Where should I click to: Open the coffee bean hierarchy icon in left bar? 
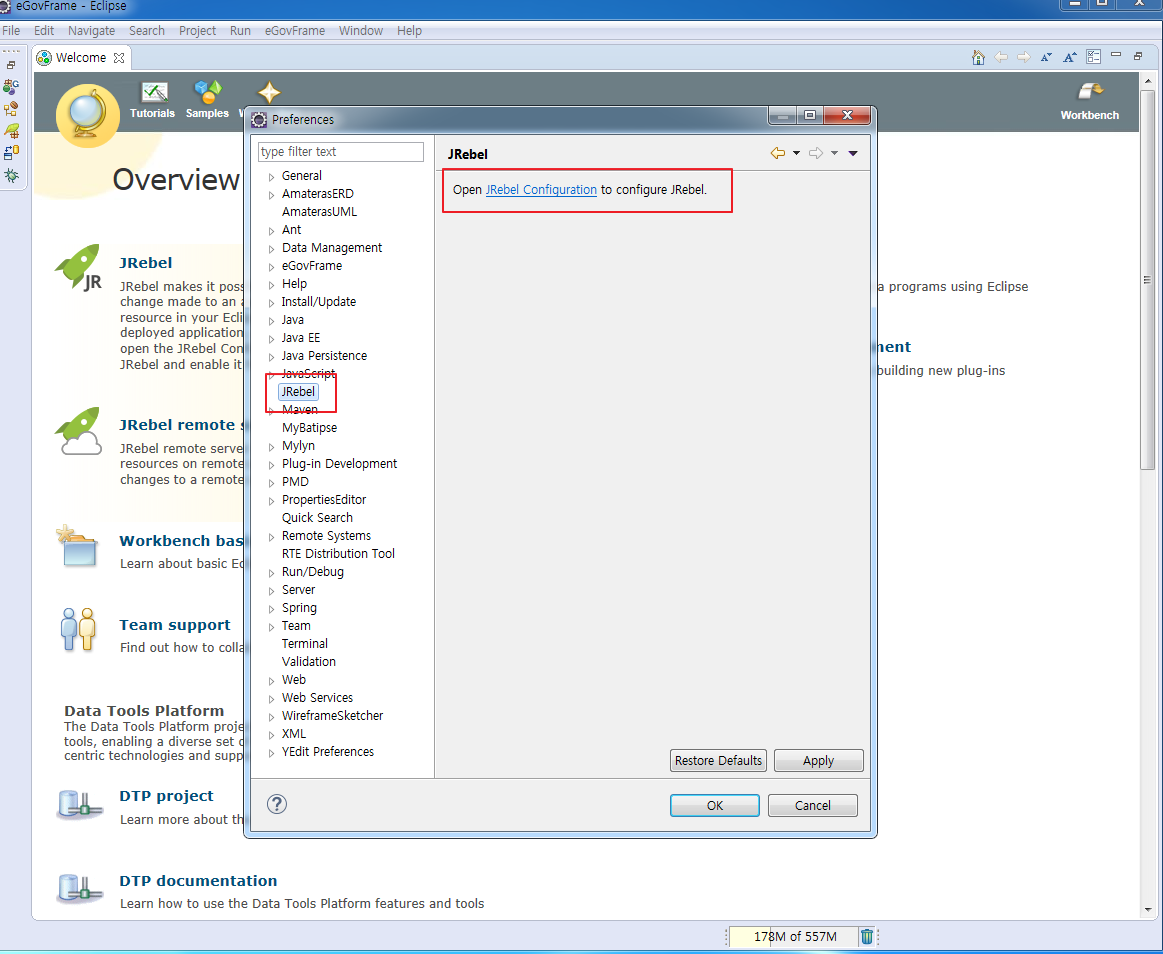(11, 109)
